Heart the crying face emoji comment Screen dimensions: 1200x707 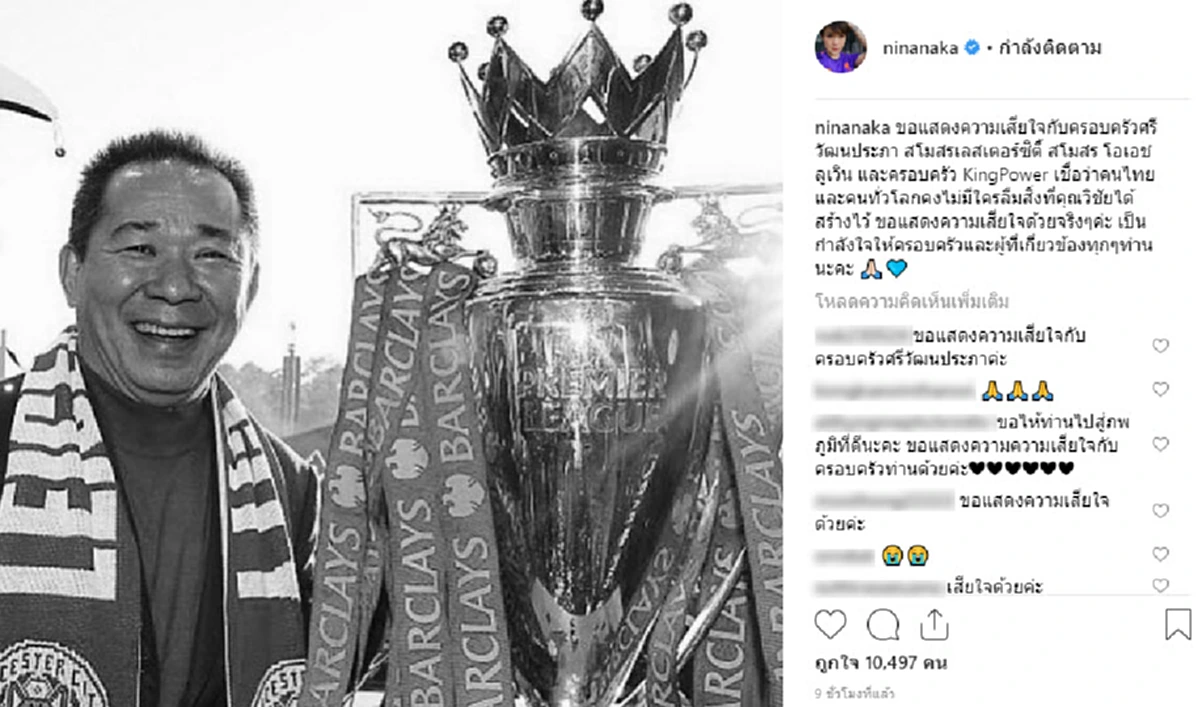point(1160,554)
